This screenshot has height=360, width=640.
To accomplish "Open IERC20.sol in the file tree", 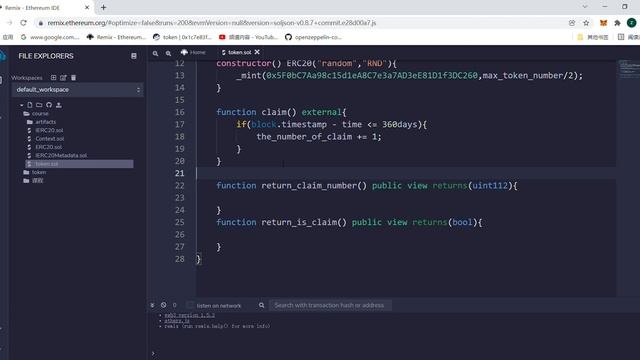I will (x=49, y=130).
